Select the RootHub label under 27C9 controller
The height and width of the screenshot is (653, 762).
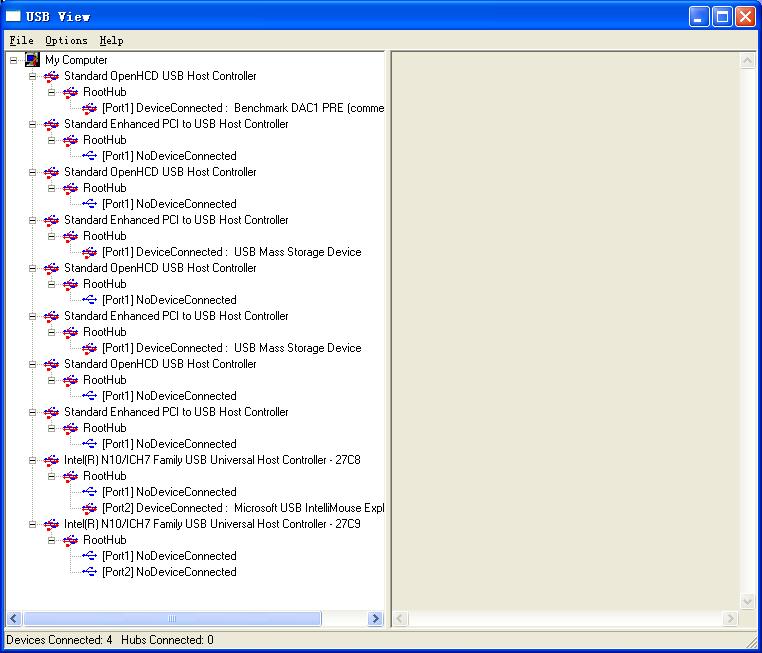(x=104, y=540)
